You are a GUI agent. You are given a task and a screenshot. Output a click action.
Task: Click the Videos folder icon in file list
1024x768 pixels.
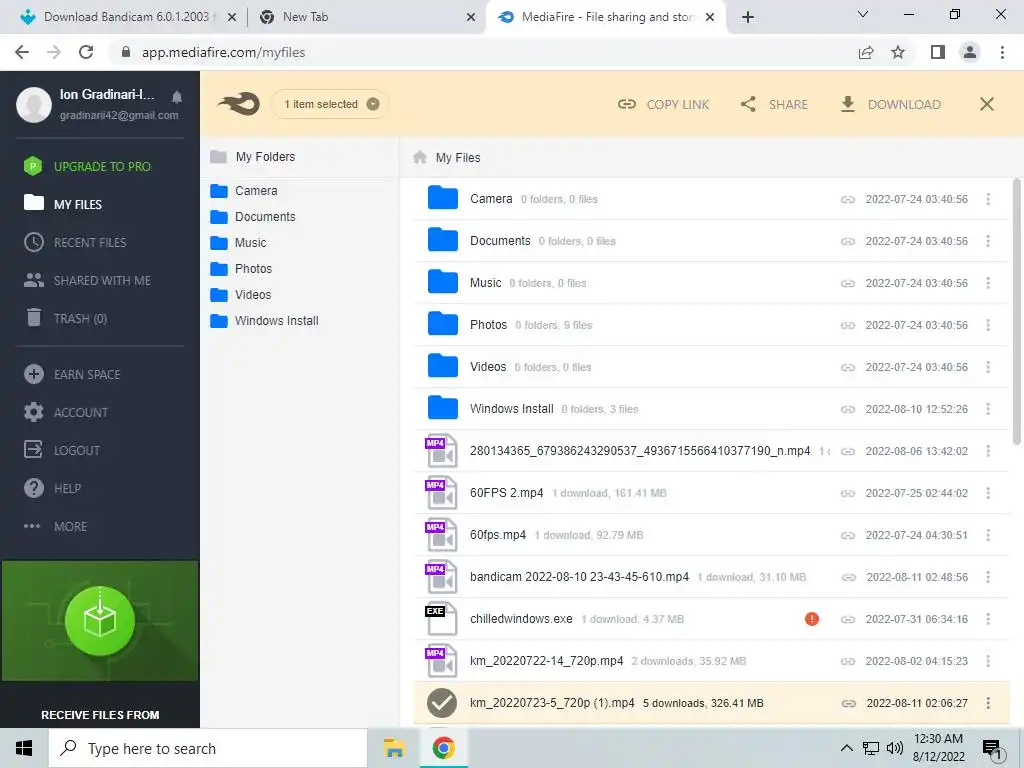(443, 366)
